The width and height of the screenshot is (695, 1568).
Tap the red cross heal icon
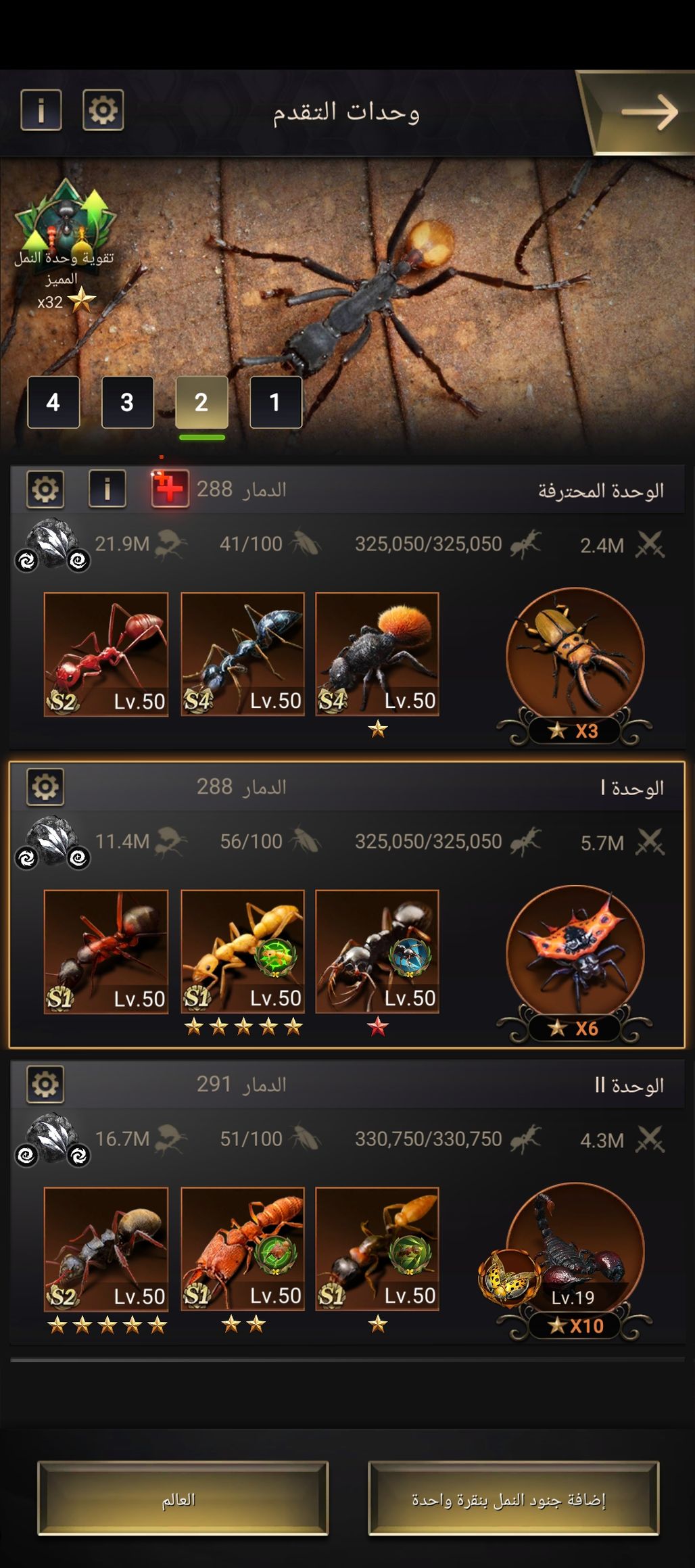pos(169,488)
